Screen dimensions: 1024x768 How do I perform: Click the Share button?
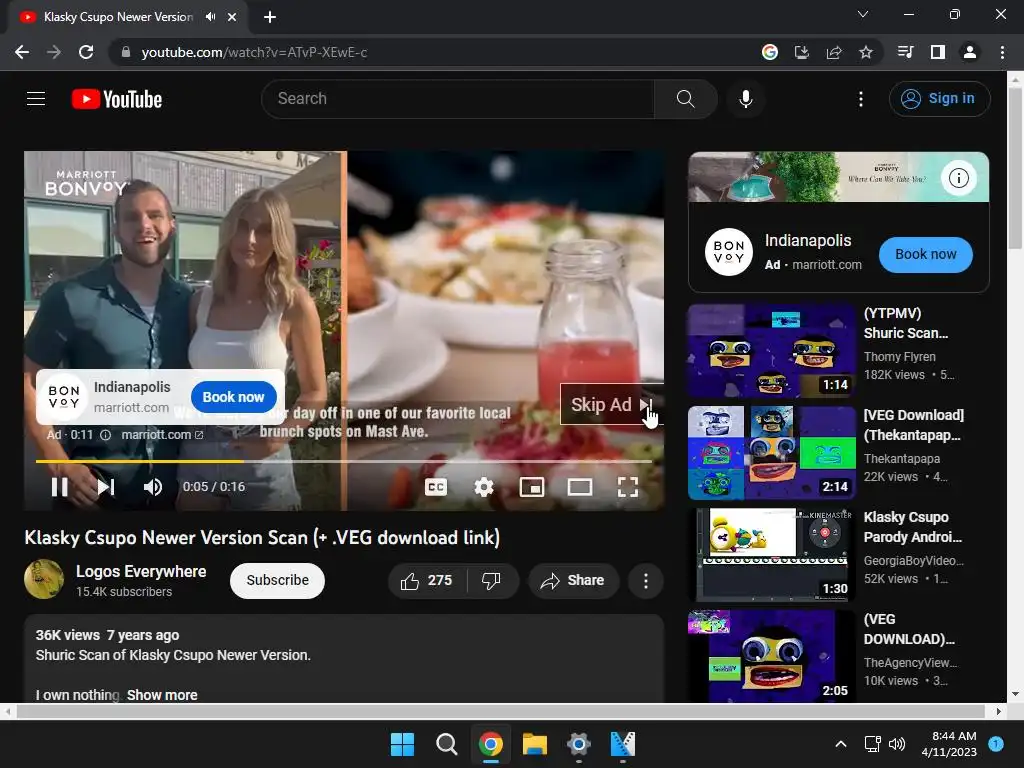[x=573, y=581]
